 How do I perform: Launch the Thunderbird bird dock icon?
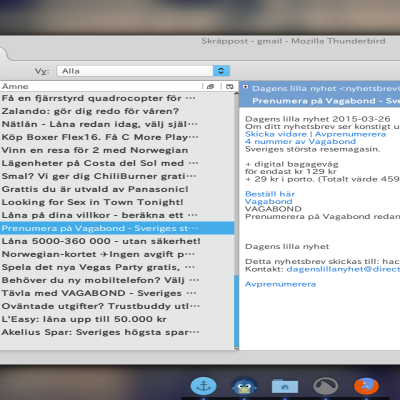[244, 387]
